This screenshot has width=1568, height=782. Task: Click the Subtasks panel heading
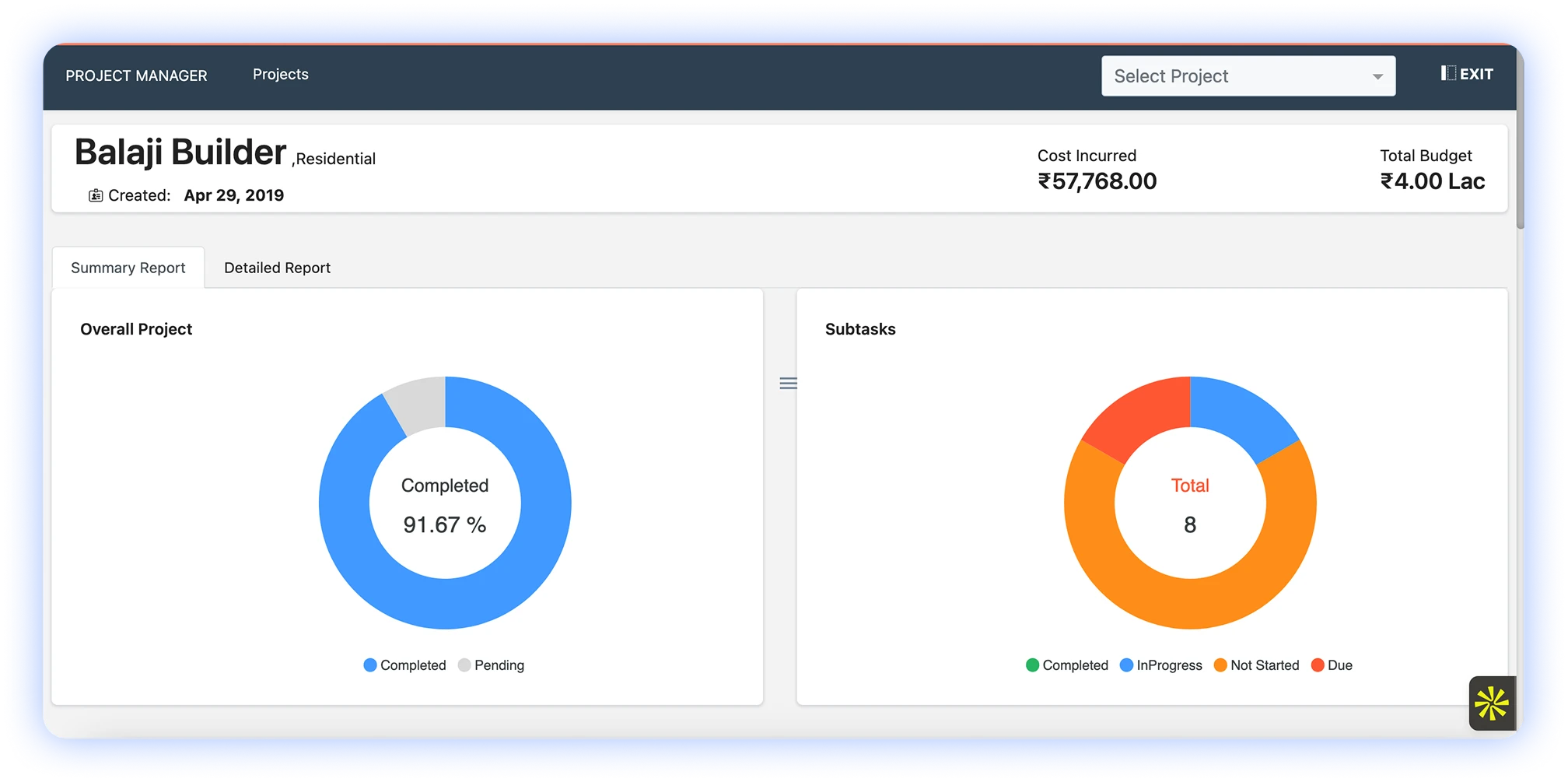point(860,329)
